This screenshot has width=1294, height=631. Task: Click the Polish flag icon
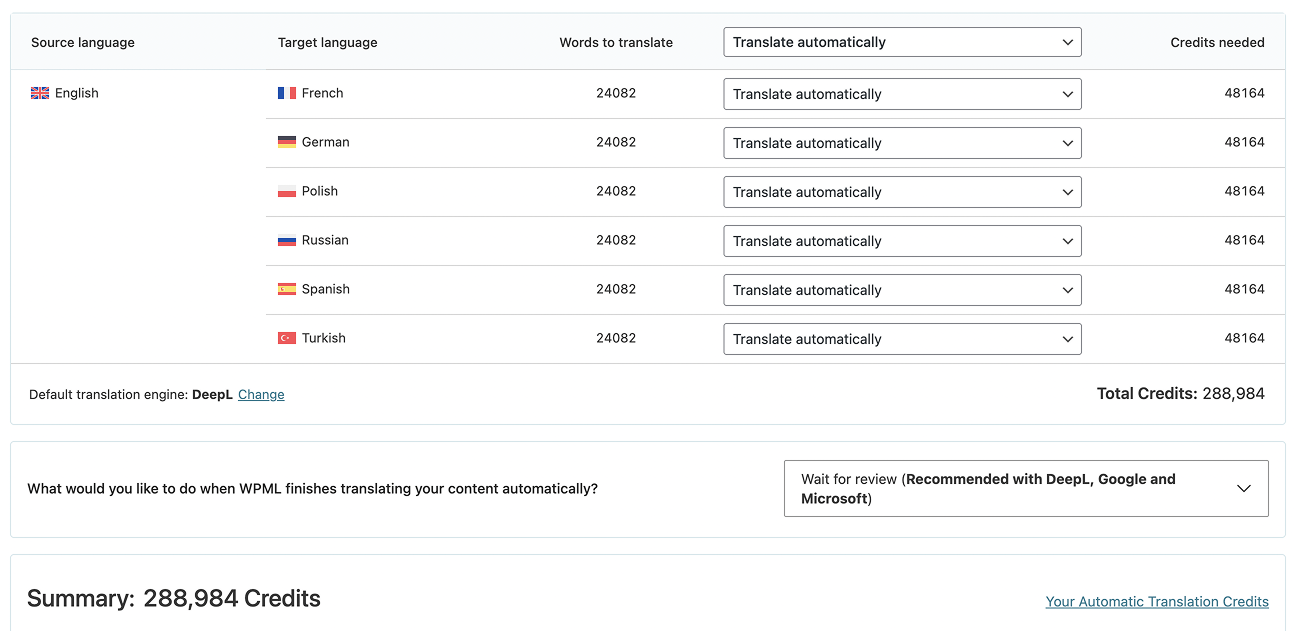coord(287,191)
